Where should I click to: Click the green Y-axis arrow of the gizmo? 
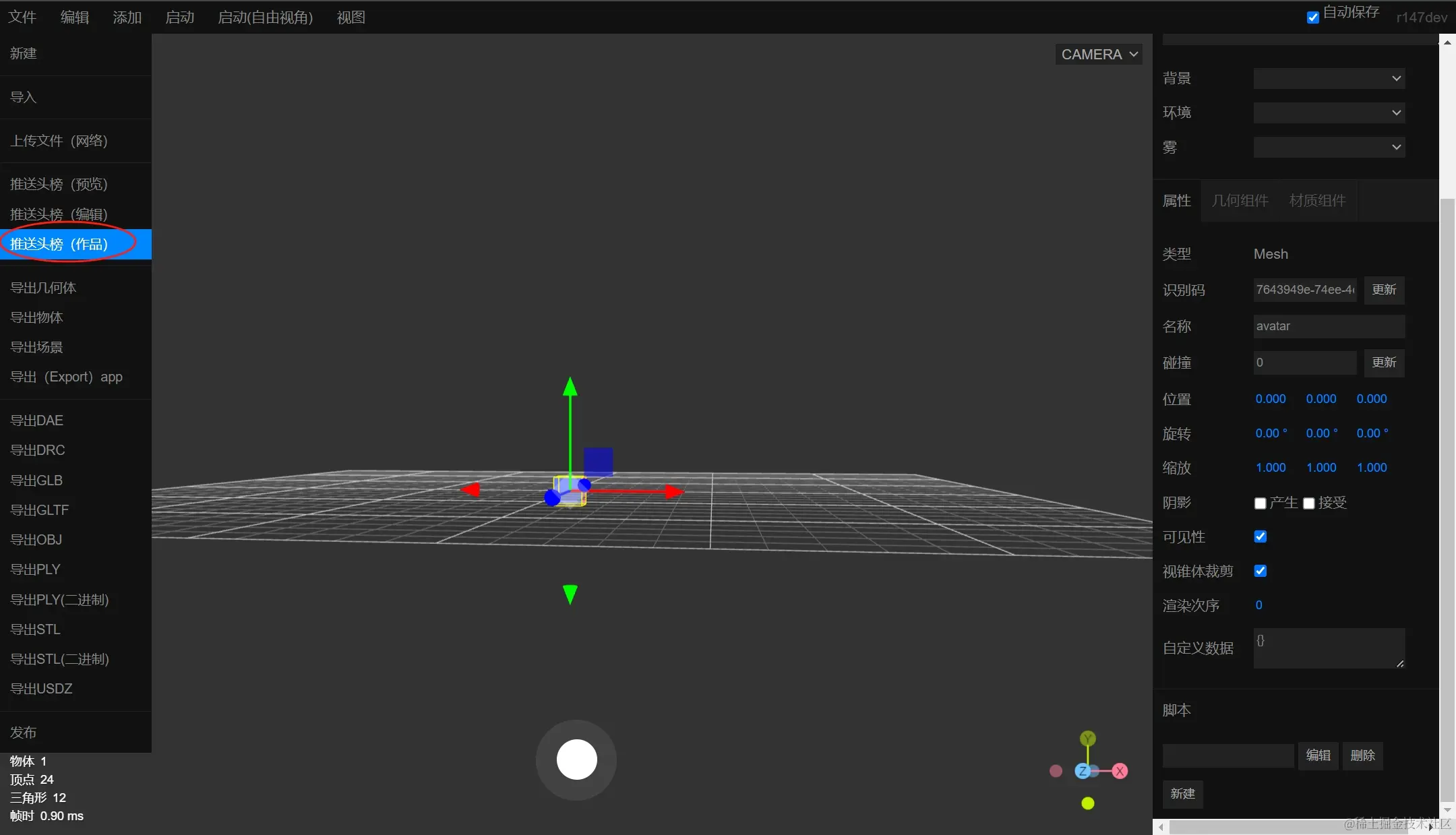click(570, 388)
